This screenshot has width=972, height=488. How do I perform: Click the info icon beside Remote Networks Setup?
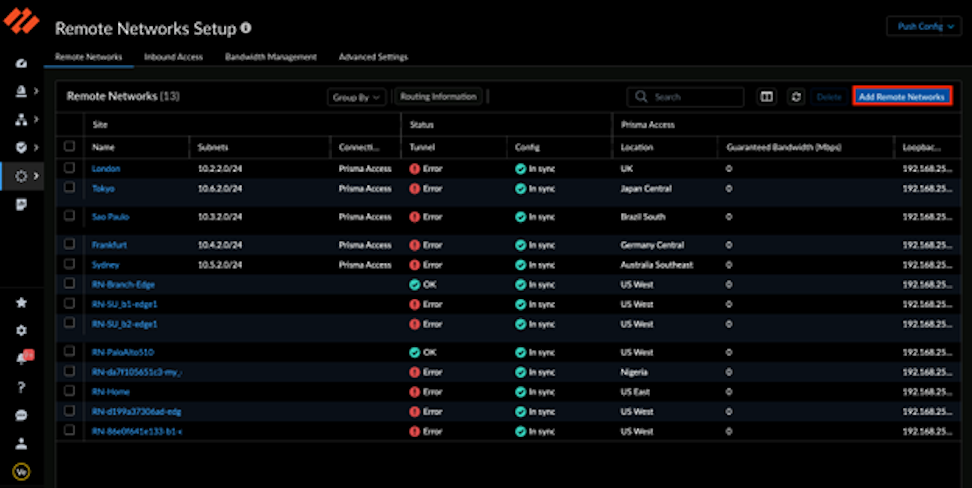point(246,29)
